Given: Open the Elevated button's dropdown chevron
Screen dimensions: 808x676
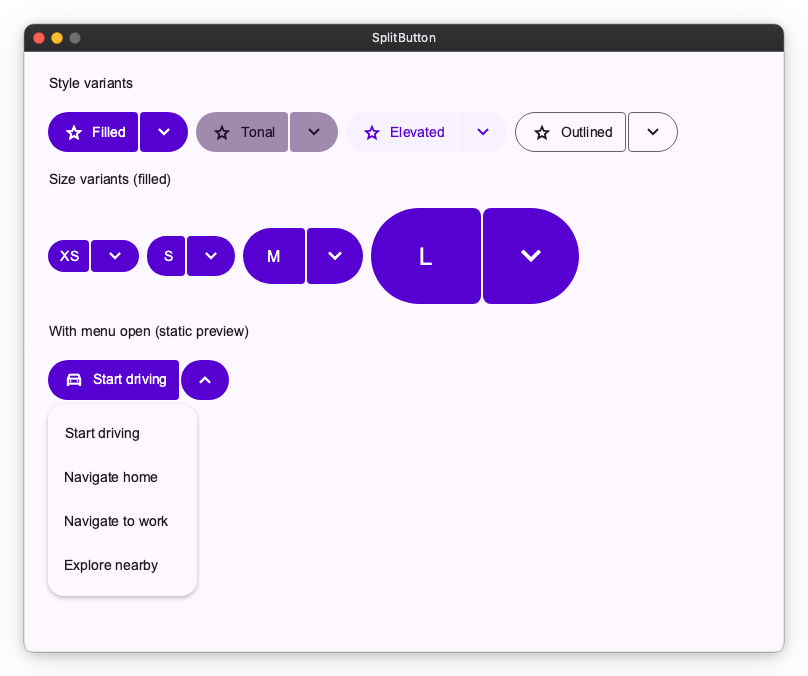Looking at the screenshot, I should coord(483,132).
